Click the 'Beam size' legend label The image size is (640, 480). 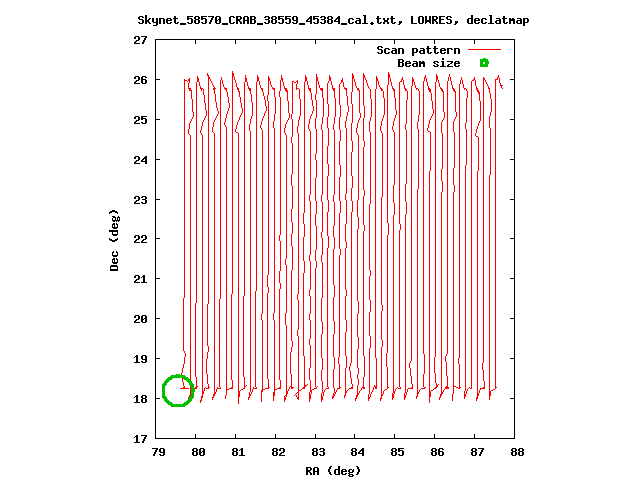click(429, 63)
